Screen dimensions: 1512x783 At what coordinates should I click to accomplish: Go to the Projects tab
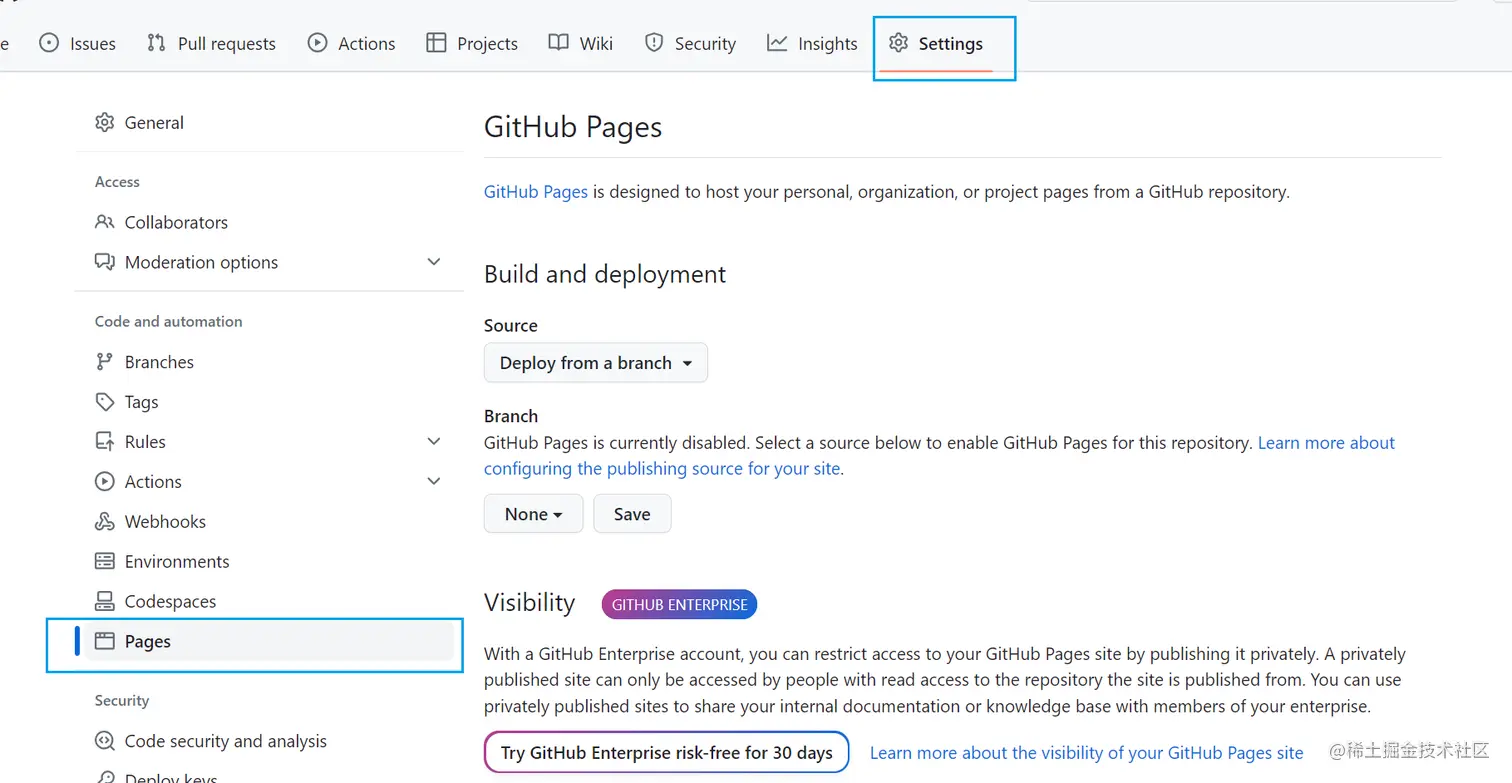click(x=472, y=43)
